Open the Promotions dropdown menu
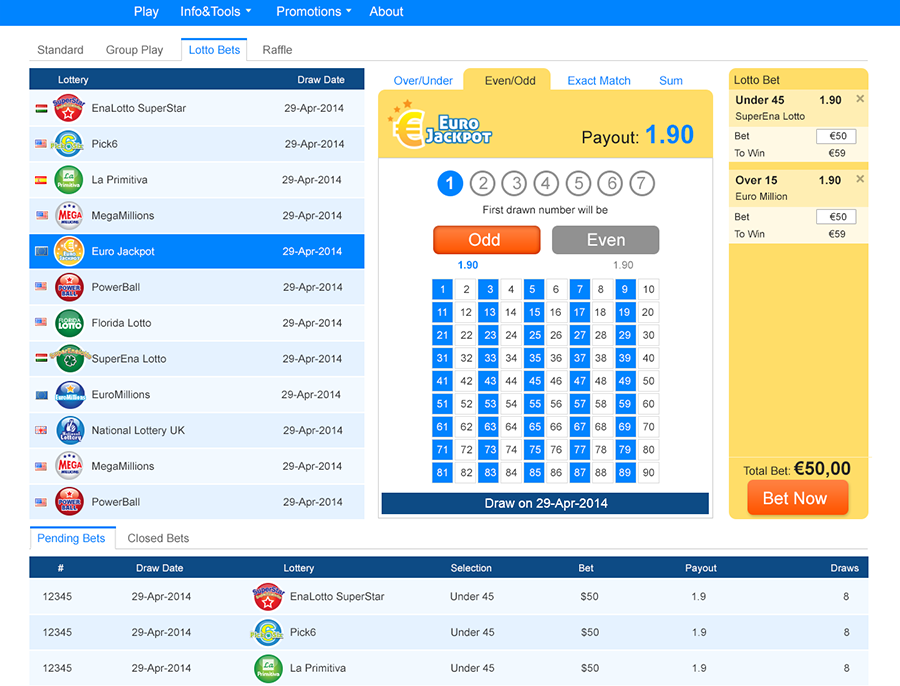Viewport: 900px width, 686px height. [313, 12]
